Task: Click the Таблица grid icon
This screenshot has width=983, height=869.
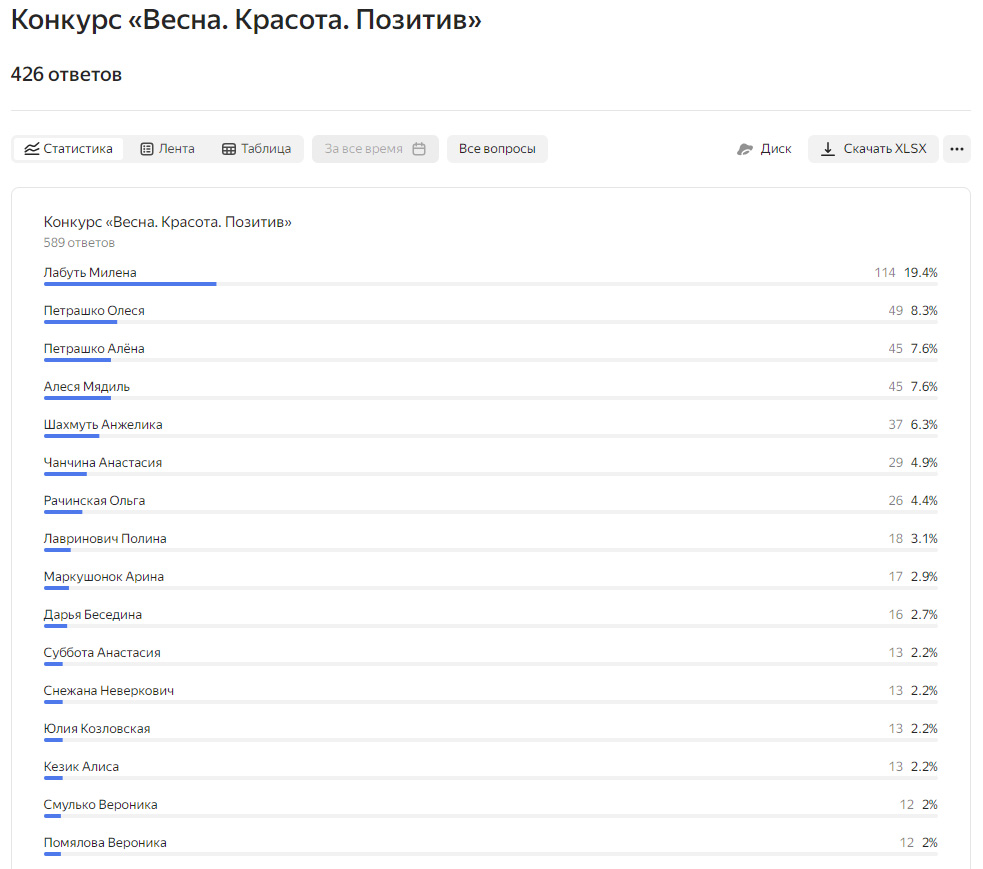Action: pos(229,149)
